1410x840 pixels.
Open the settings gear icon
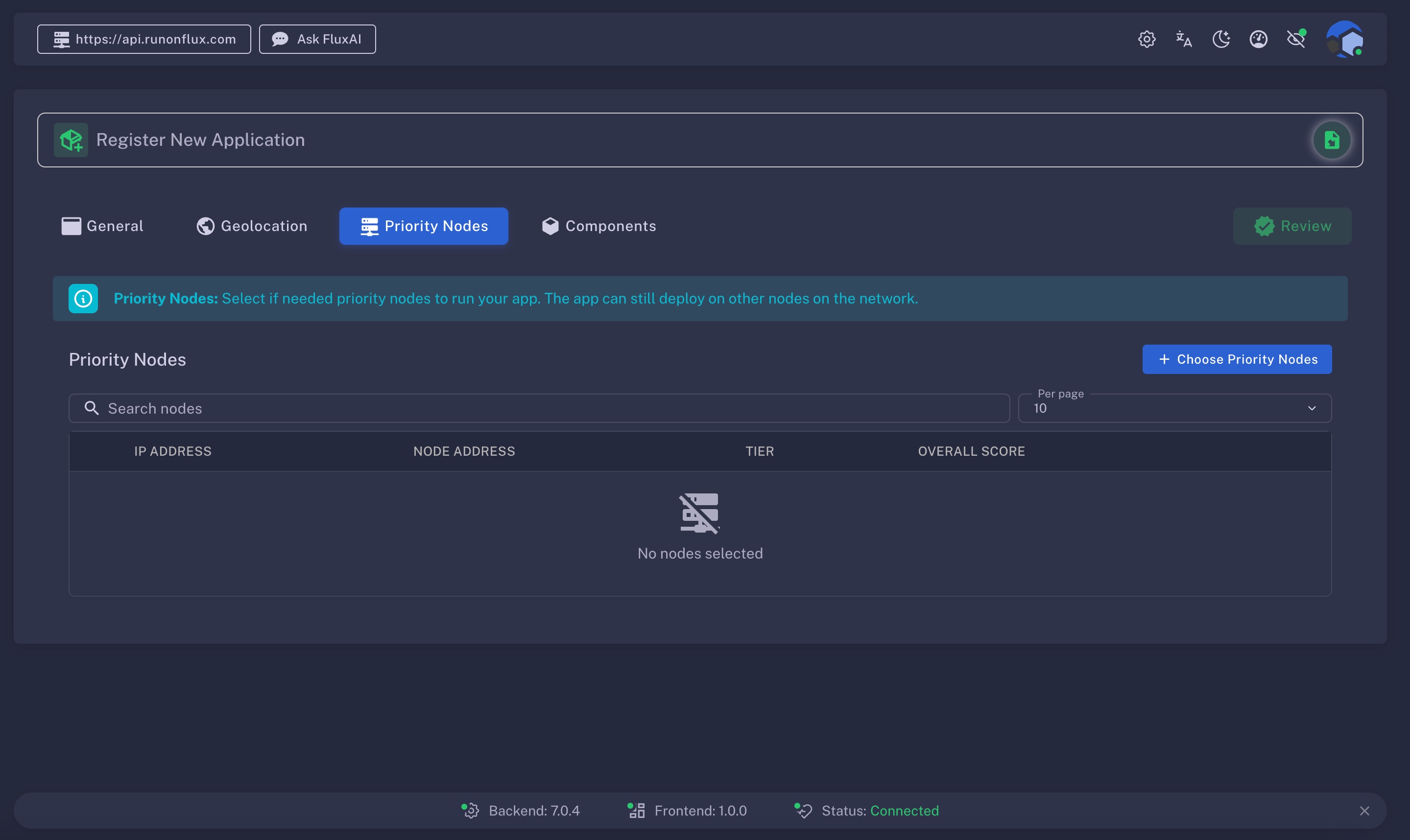click(1147, 39)
